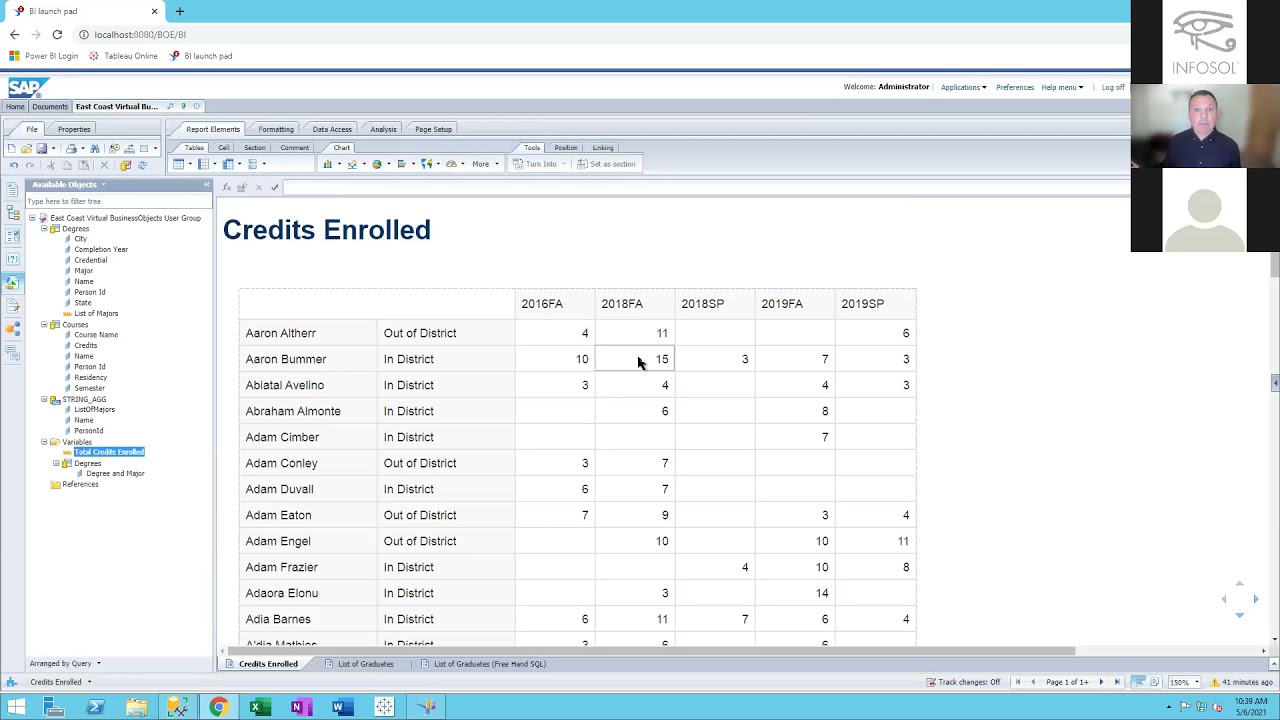Open Power BI Login bookmark

[x=44, y=56]
